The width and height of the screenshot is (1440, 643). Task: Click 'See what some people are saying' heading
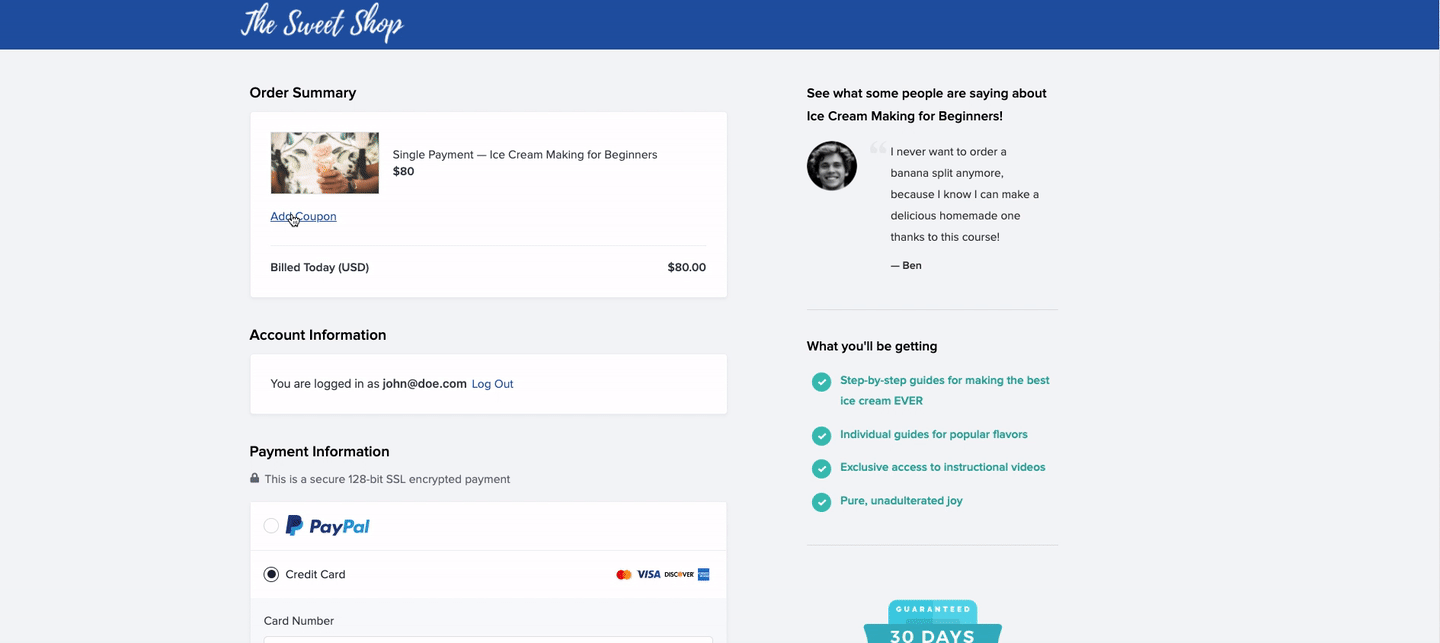pos(927,105)
